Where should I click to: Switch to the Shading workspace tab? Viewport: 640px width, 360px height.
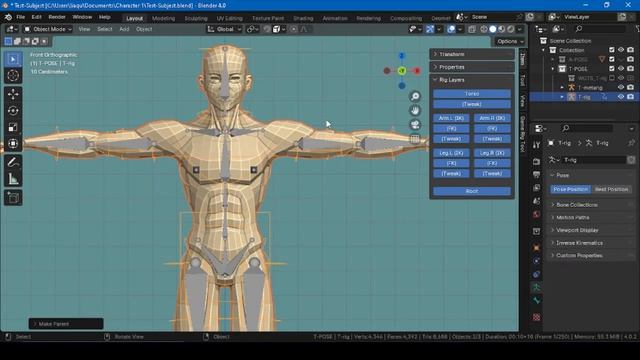pyautogui.click(x=303, y=18)
